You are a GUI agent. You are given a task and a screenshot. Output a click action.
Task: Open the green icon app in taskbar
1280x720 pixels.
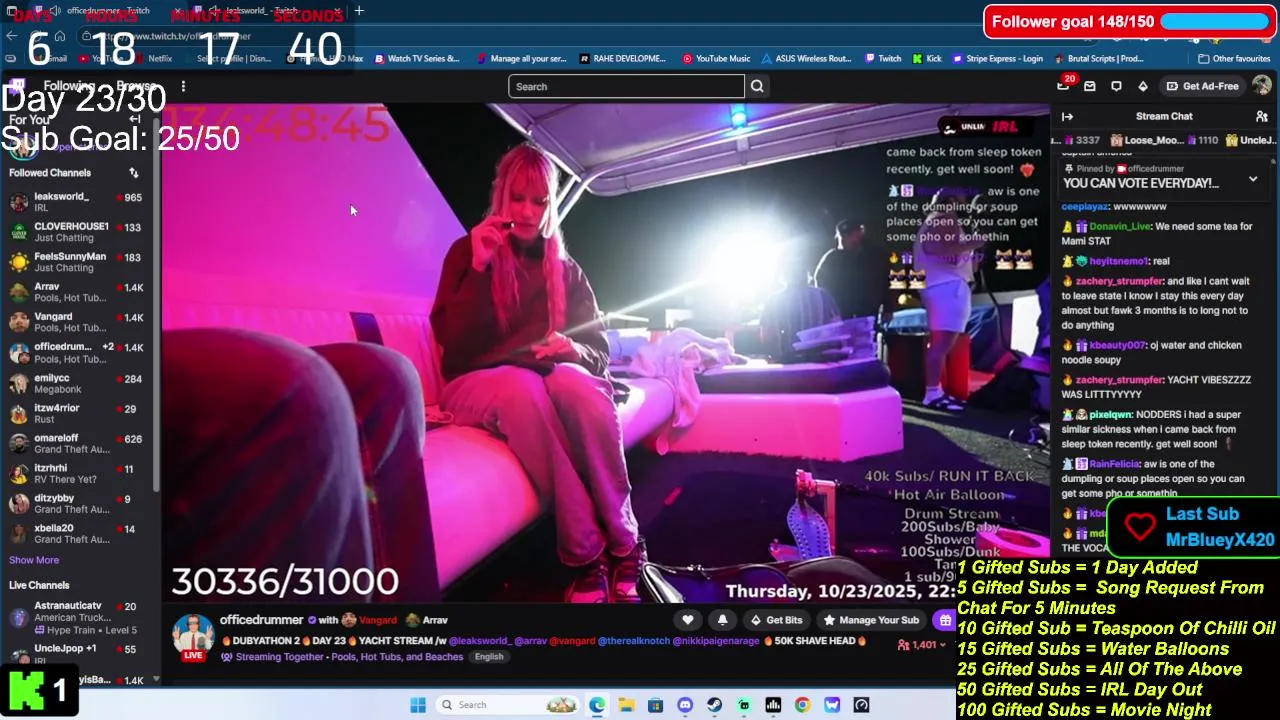(x=743, y=705)
